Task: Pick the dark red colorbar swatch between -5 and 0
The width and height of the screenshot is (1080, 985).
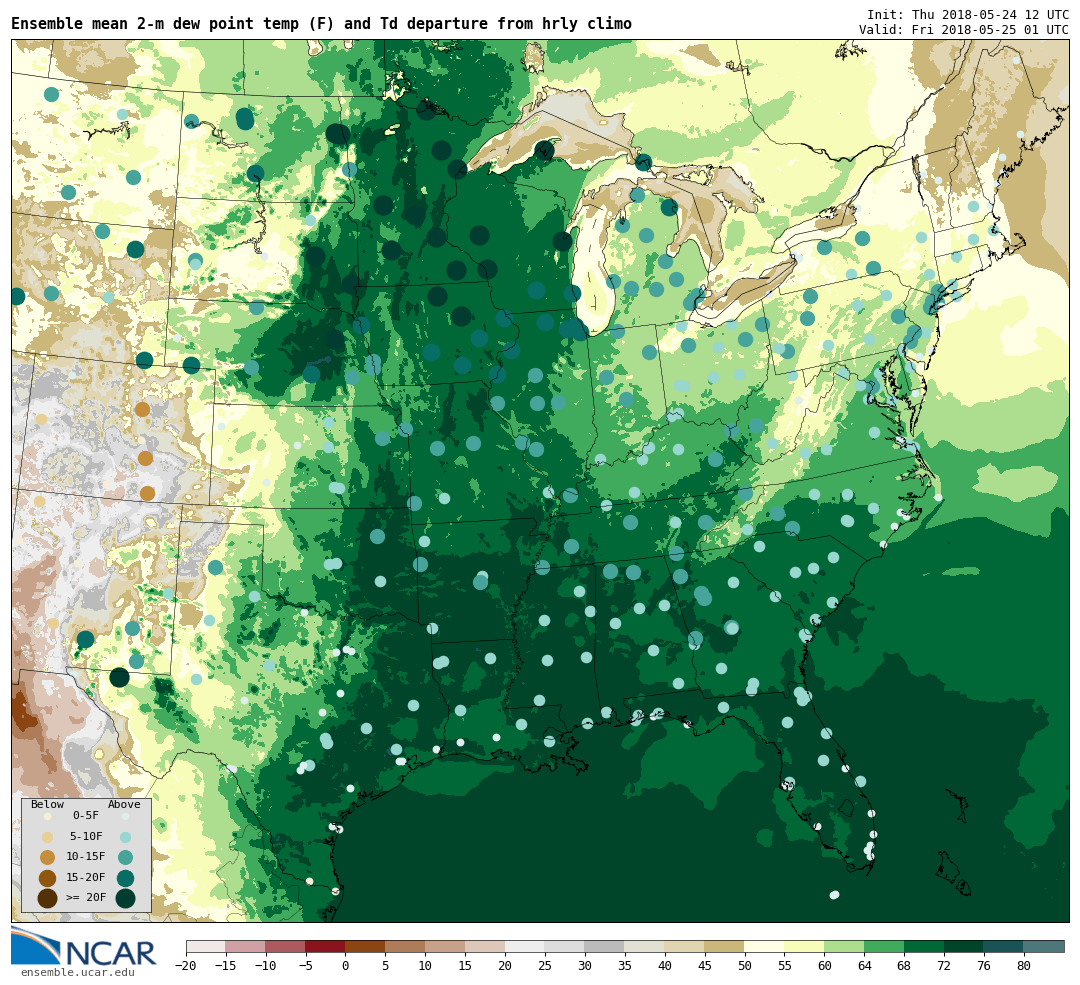Action: point(325,946)
